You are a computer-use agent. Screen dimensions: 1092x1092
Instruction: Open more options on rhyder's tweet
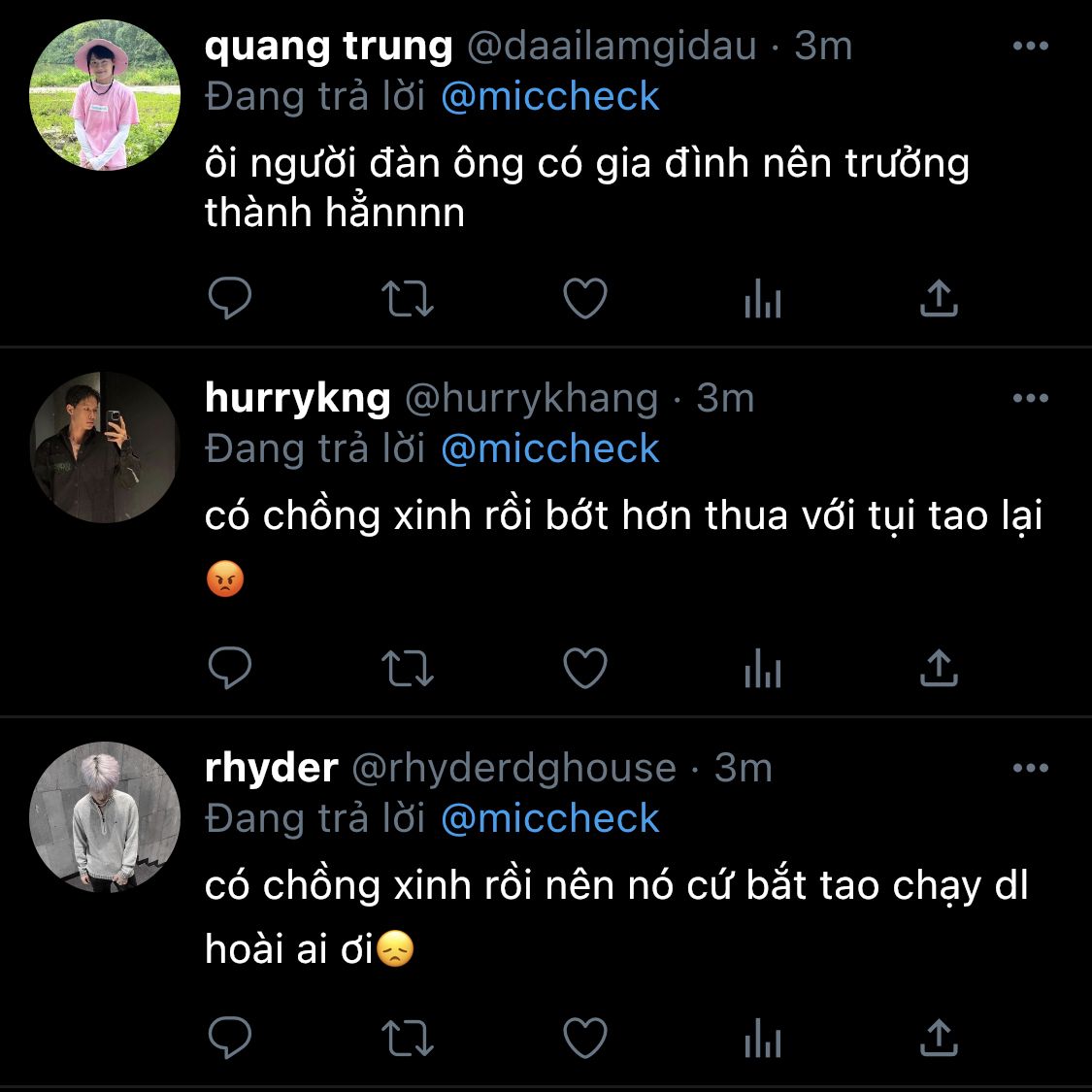pos(1030,768)
